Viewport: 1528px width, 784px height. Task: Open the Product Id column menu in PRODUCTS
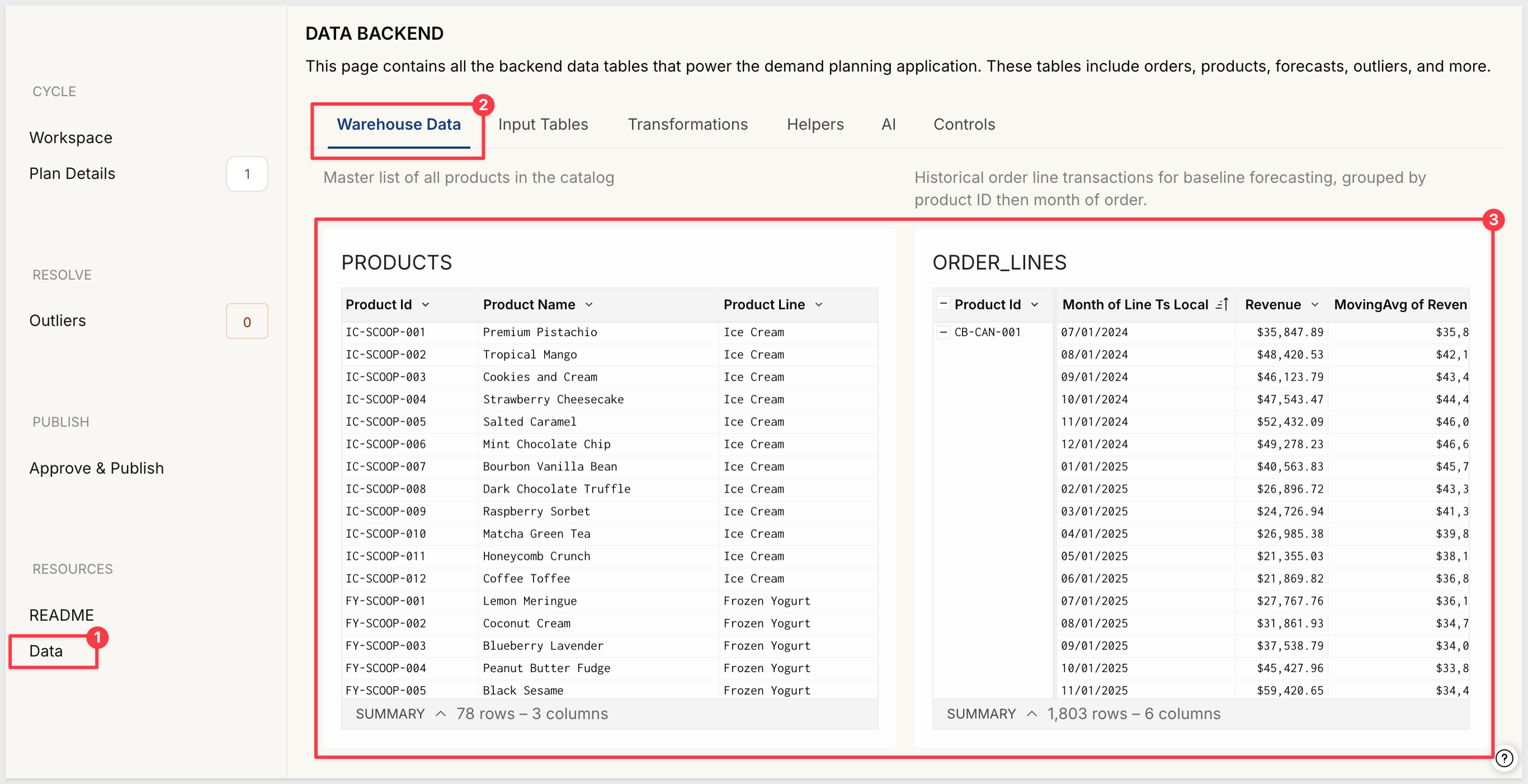[x=425, y=304]
